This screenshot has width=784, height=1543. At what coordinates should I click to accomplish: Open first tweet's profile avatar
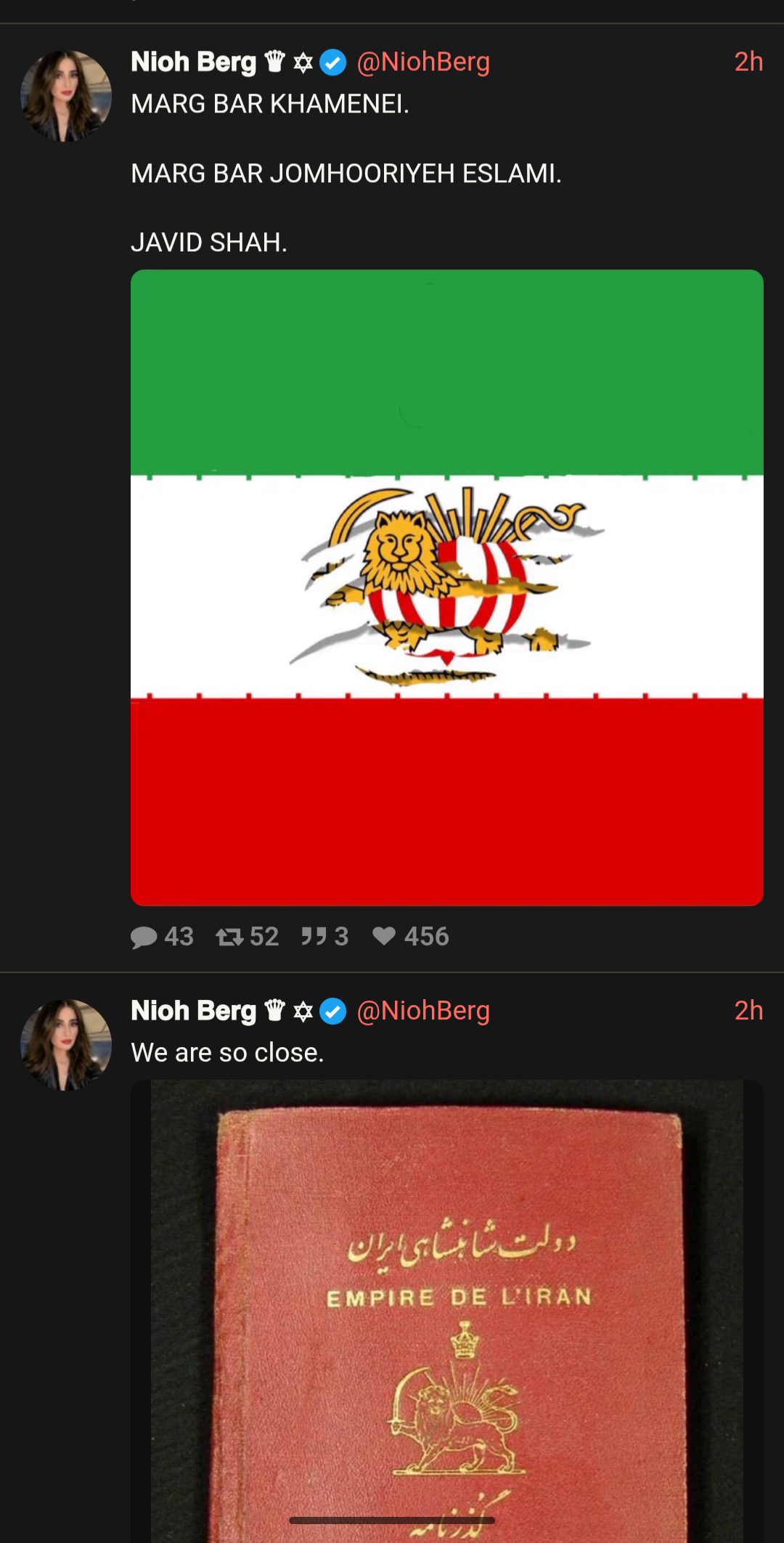[66, 96]
